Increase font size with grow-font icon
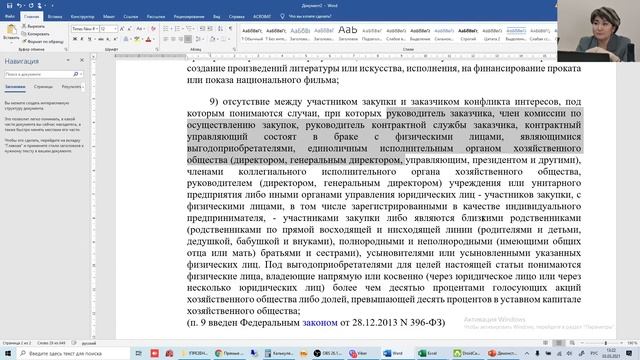The height and width of the screenshot is (360, 640). pos(122,29)
